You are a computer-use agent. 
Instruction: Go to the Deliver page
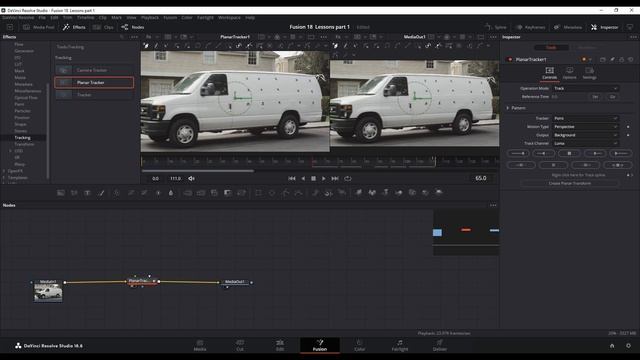(x=440, y=345)
